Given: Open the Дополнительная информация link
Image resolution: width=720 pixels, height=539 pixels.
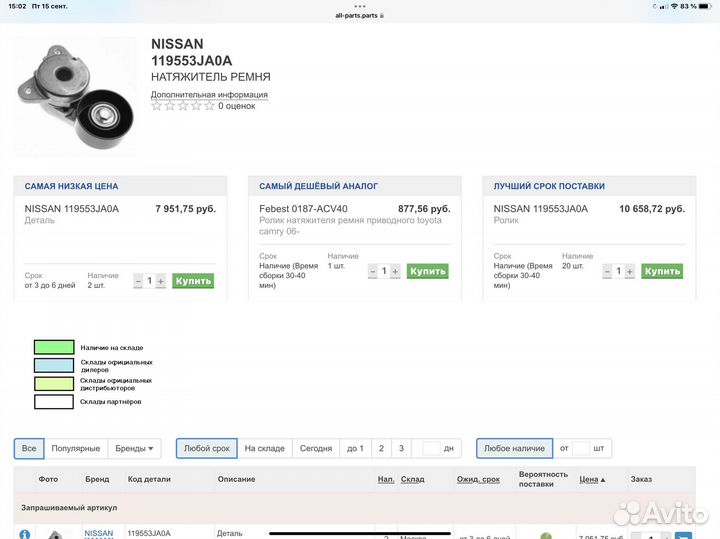Looking at the screenshot, I should pyautogui.click(x=209, y=95).
